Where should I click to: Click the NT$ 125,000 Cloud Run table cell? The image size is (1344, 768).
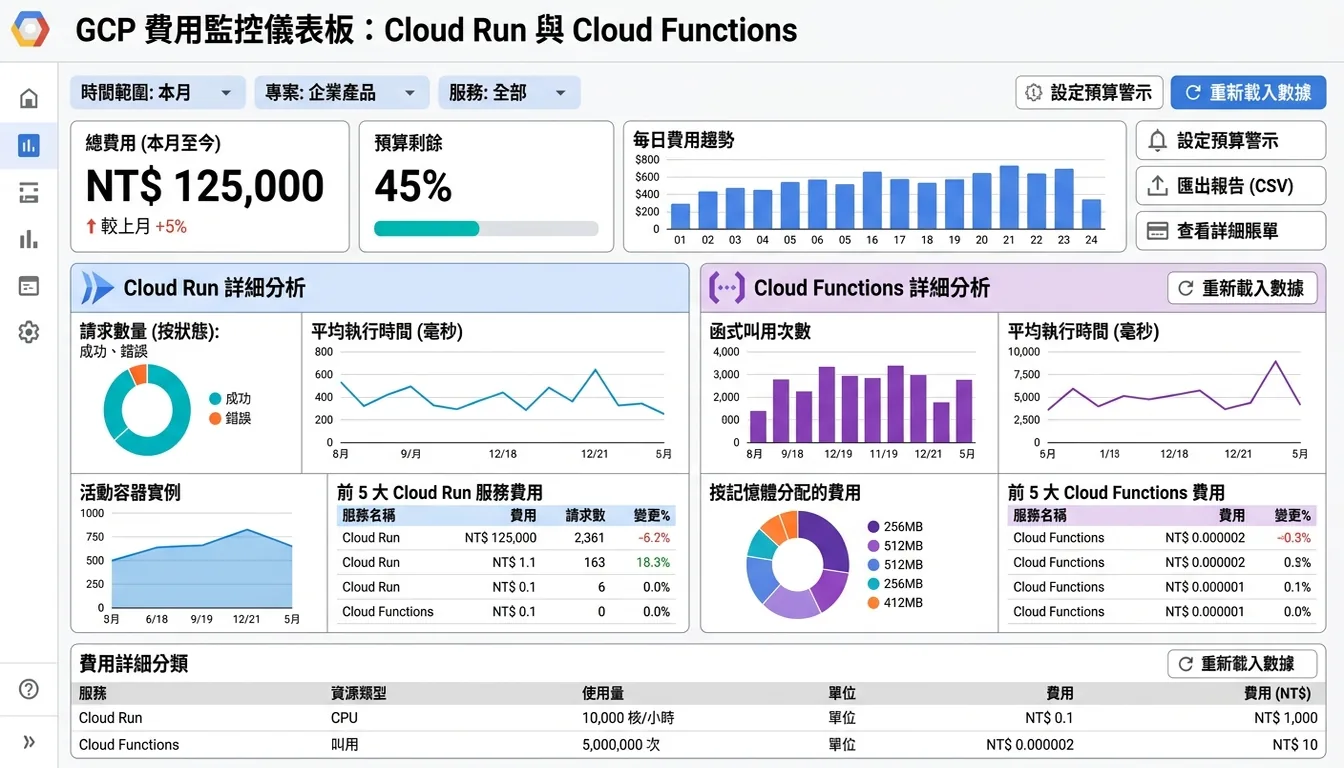tap(500, 538)
